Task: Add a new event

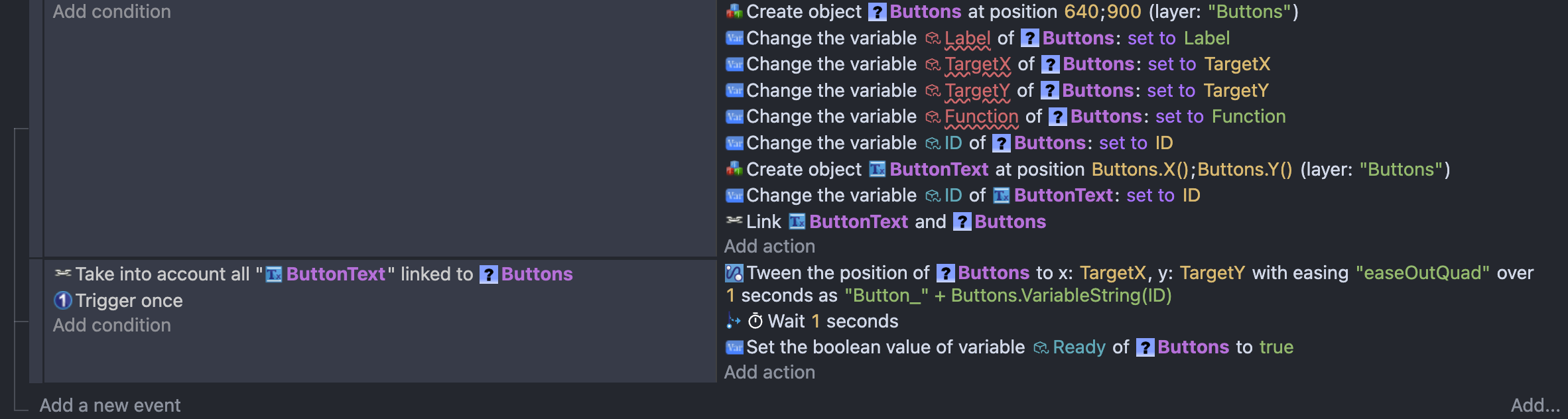Action: (x=109, y=405)
